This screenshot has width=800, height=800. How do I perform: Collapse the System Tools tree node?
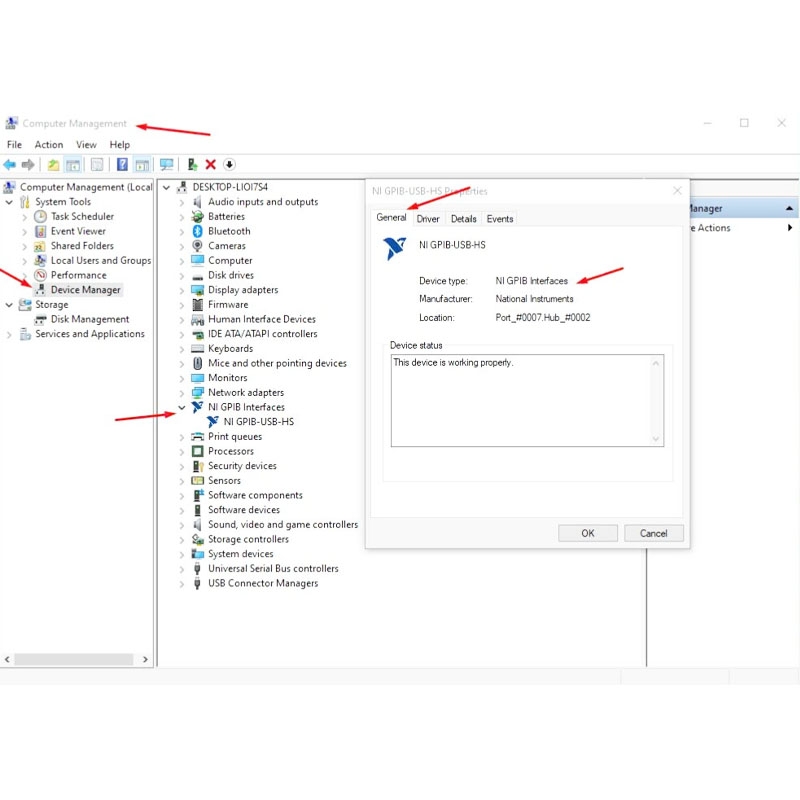click(9, 202)
